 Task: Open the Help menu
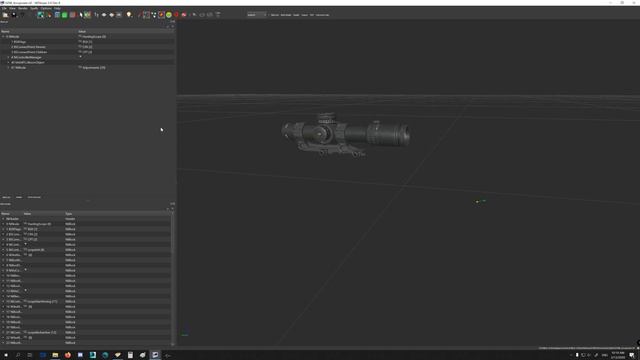point(57,8)
